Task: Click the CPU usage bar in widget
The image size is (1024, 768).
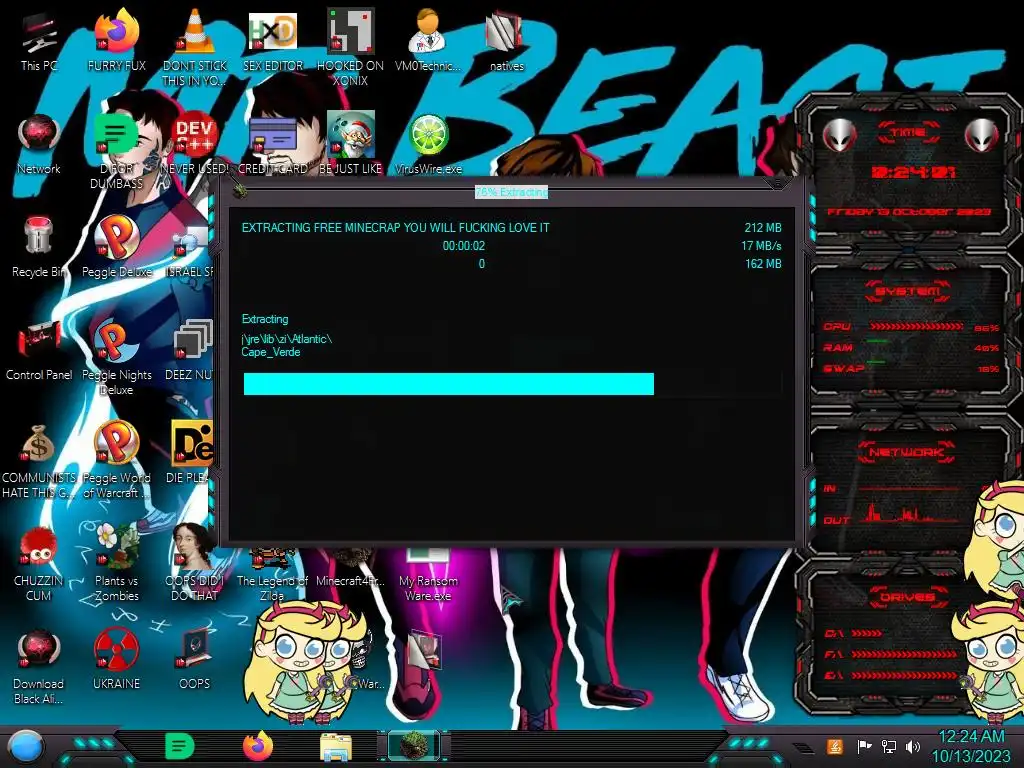Action: (916, 327)
